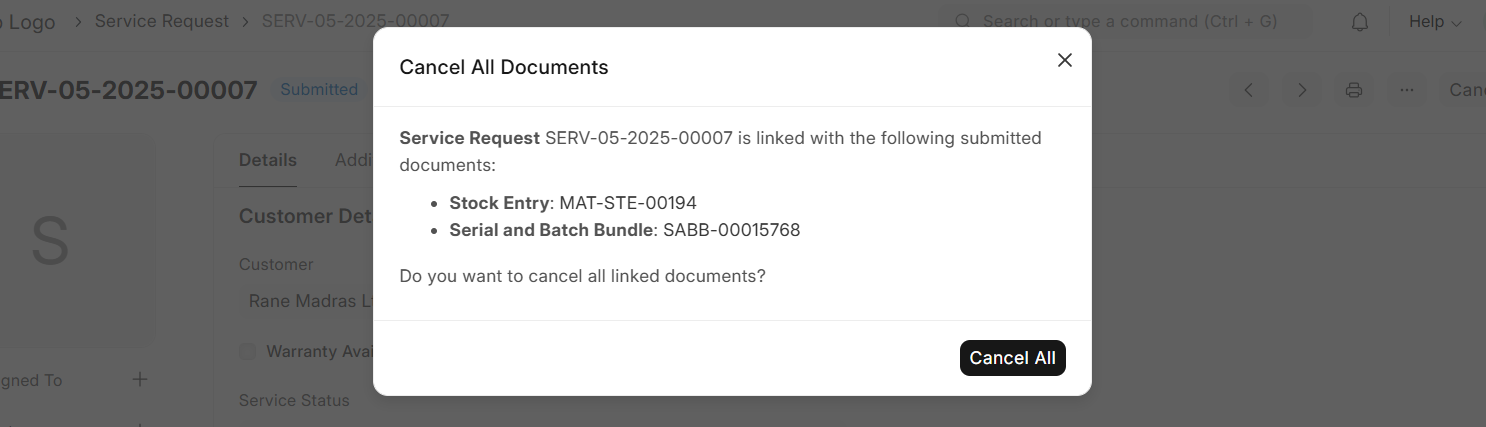This screenshot has height=427, width=1486.
Task: Open the notifications bell
Action: coord(1360,22)
